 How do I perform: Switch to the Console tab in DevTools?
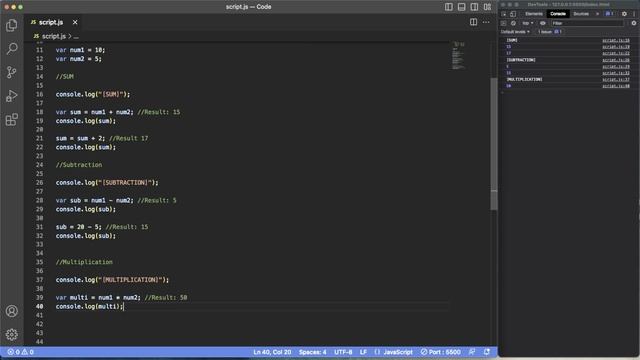pos(558,14)
